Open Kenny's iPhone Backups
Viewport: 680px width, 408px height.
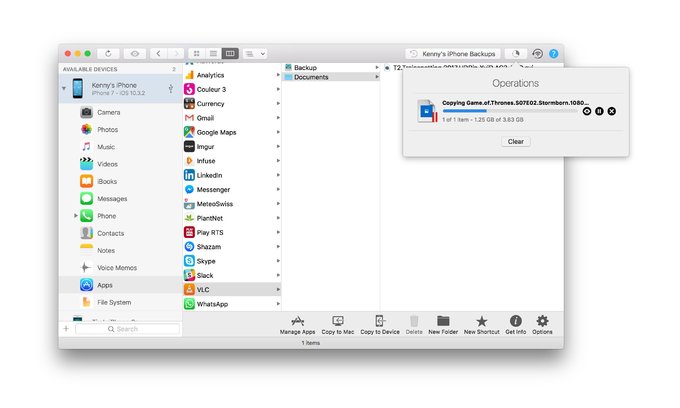tap(453, 53)
